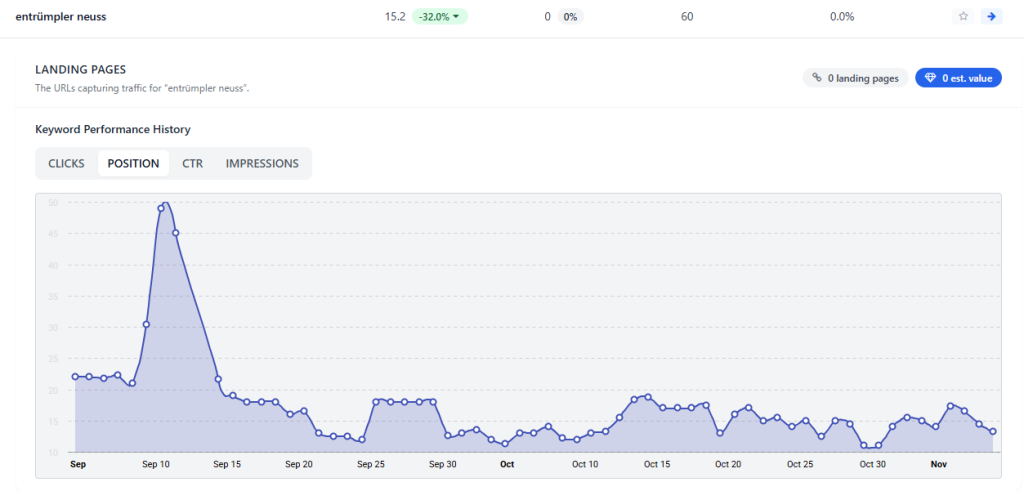
Task: Star the entrümpler neuss keyword
Action: click(x=963, y=17)
